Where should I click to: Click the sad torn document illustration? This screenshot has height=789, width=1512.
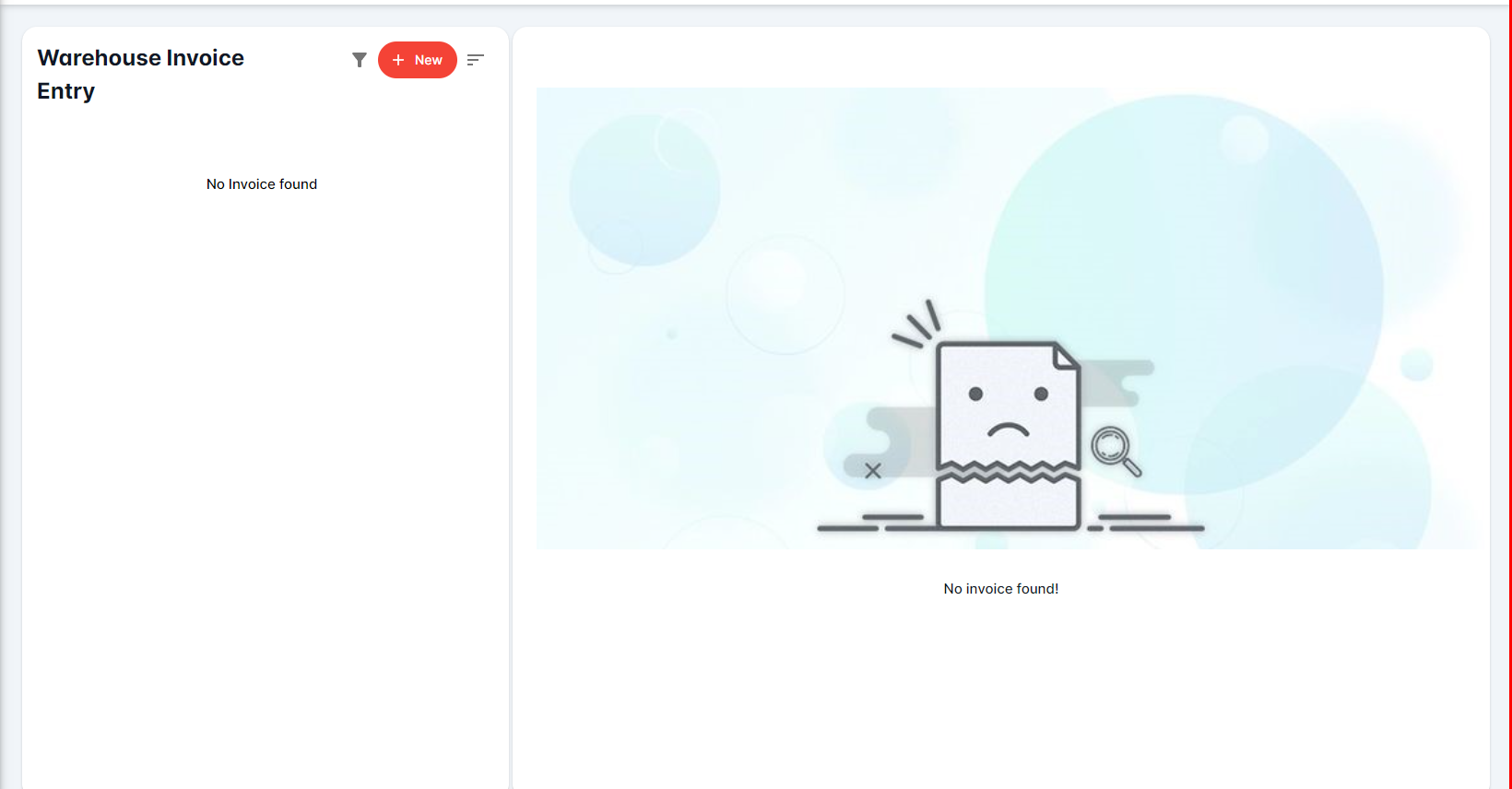pos(1008,435)
